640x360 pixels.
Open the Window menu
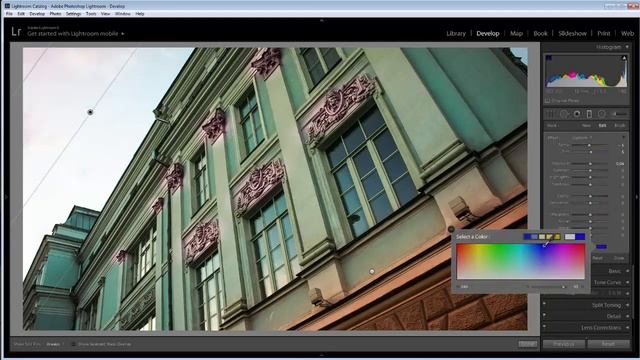tap(122, 13)
